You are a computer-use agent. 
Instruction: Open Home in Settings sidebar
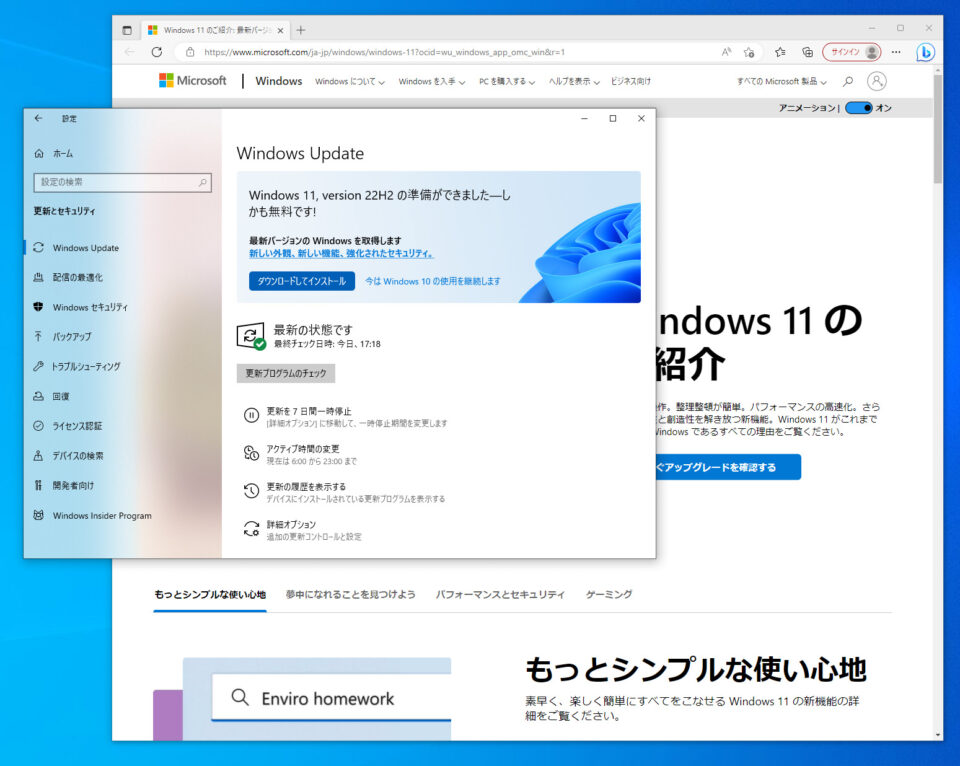click(53, 154)
